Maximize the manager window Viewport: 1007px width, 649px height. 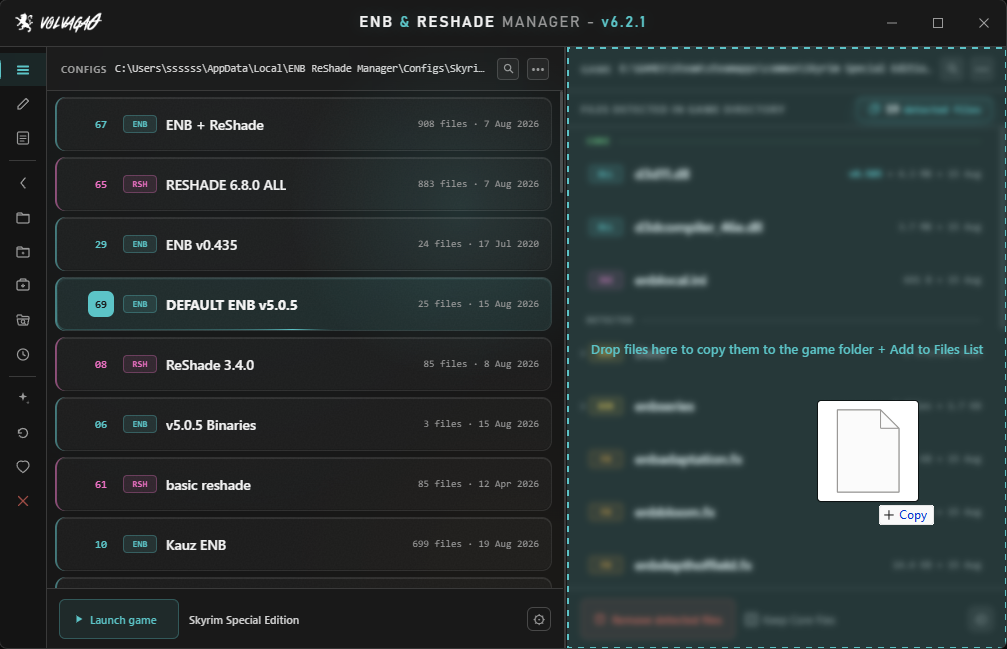pyautogui.click(x=938, y=23)
